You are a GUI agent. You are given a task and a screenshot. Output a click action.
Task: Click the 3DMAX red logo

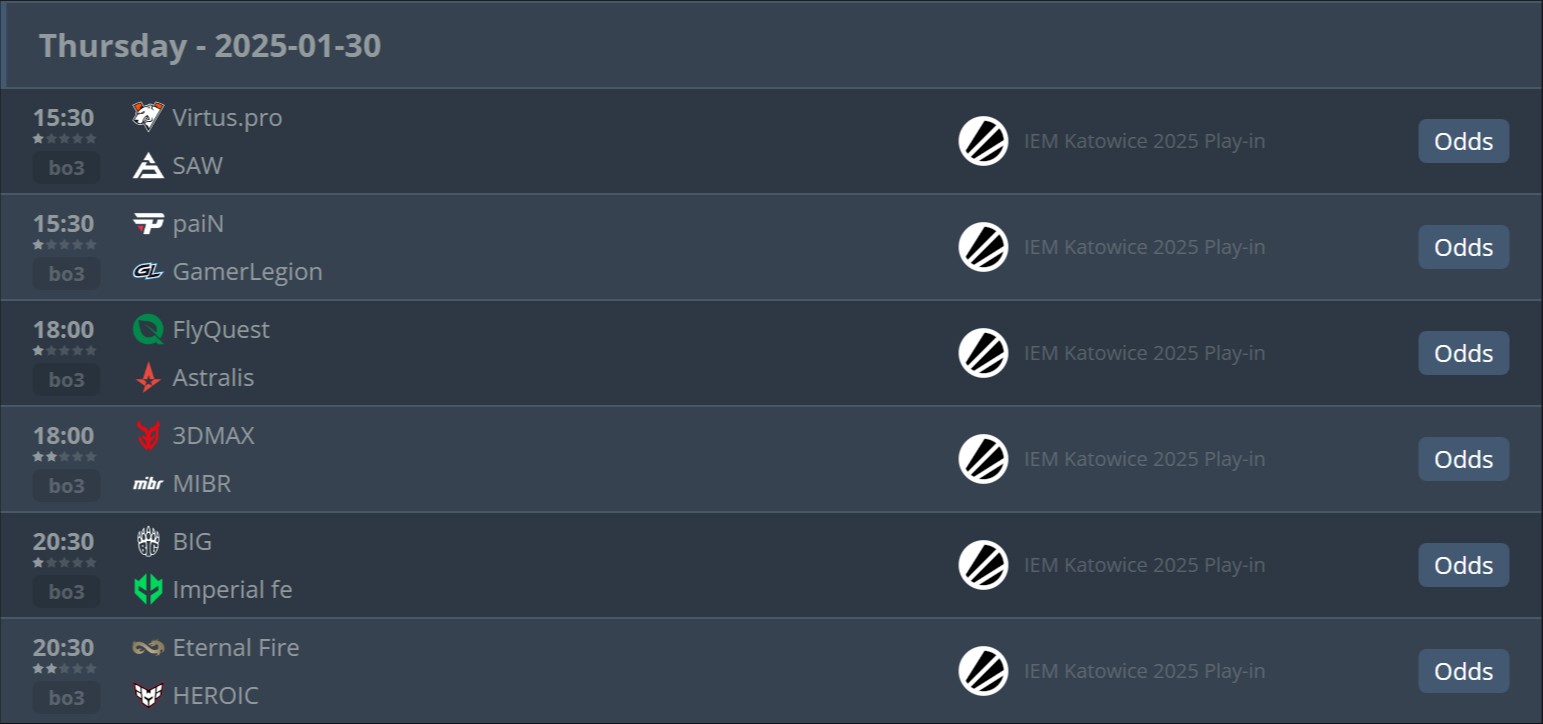click(x=148, y=435)
